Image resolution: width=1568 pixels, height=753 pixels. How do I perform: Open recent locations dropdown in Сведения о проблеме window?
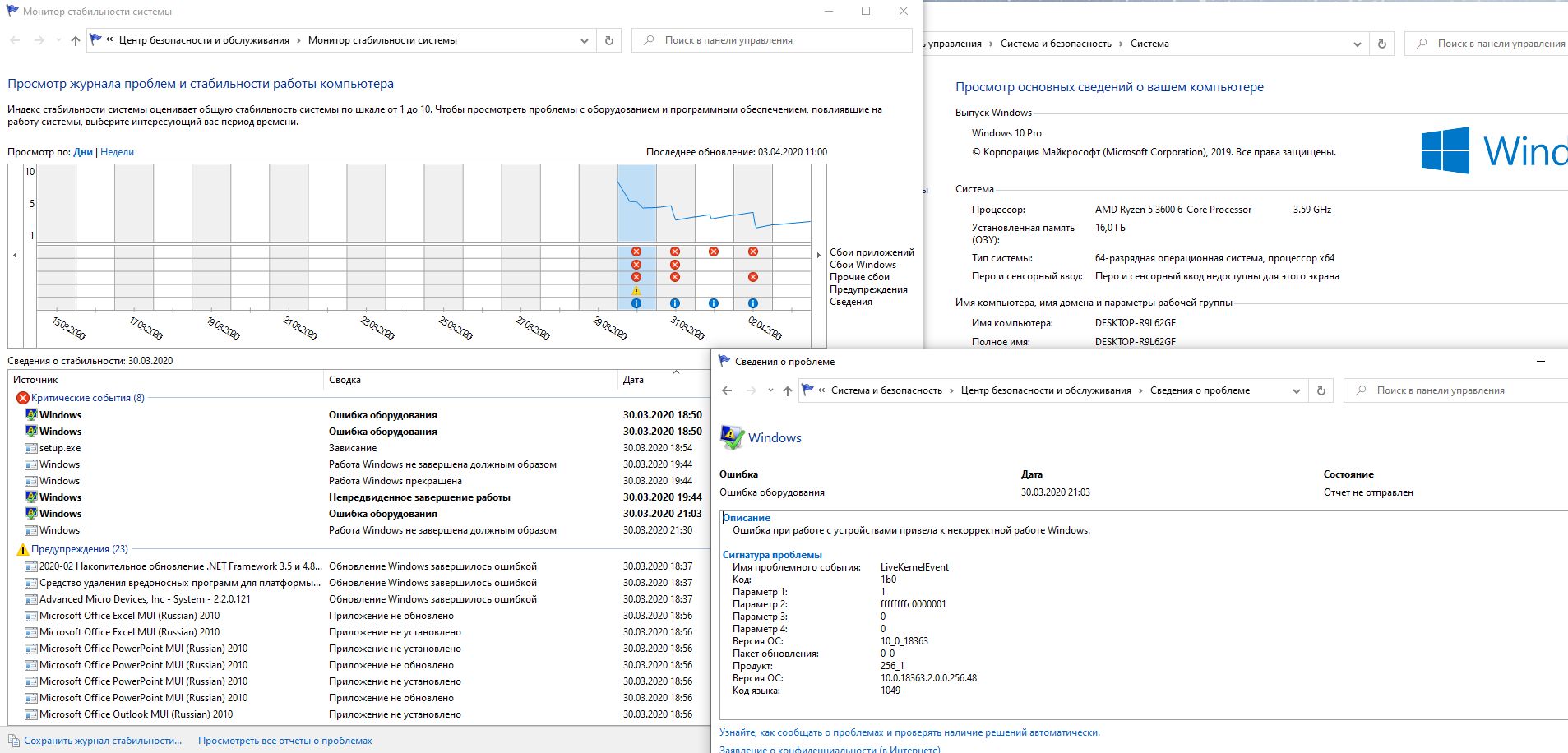(770, 390)
